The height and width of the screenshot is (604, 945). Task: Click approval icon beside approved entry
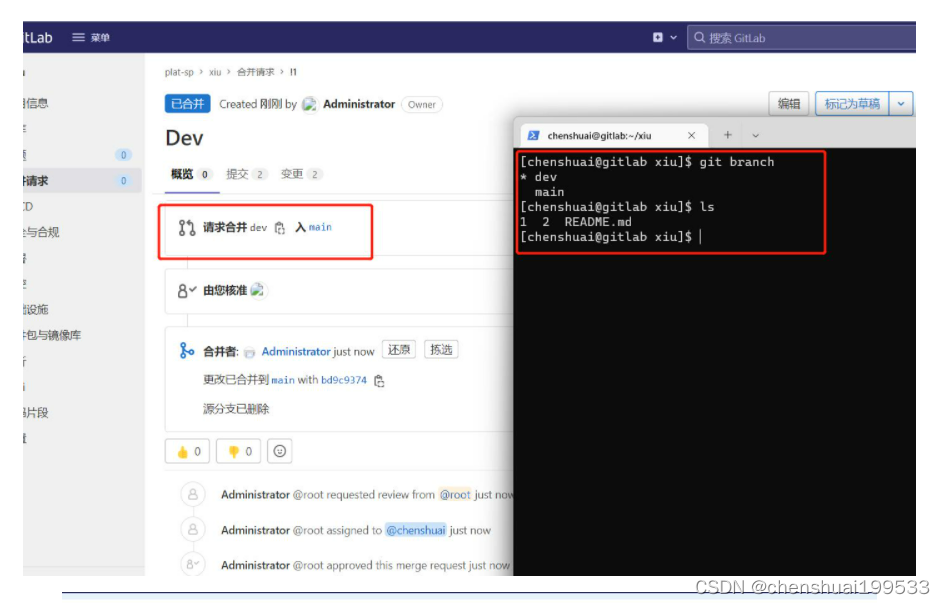tap(193, 564)
